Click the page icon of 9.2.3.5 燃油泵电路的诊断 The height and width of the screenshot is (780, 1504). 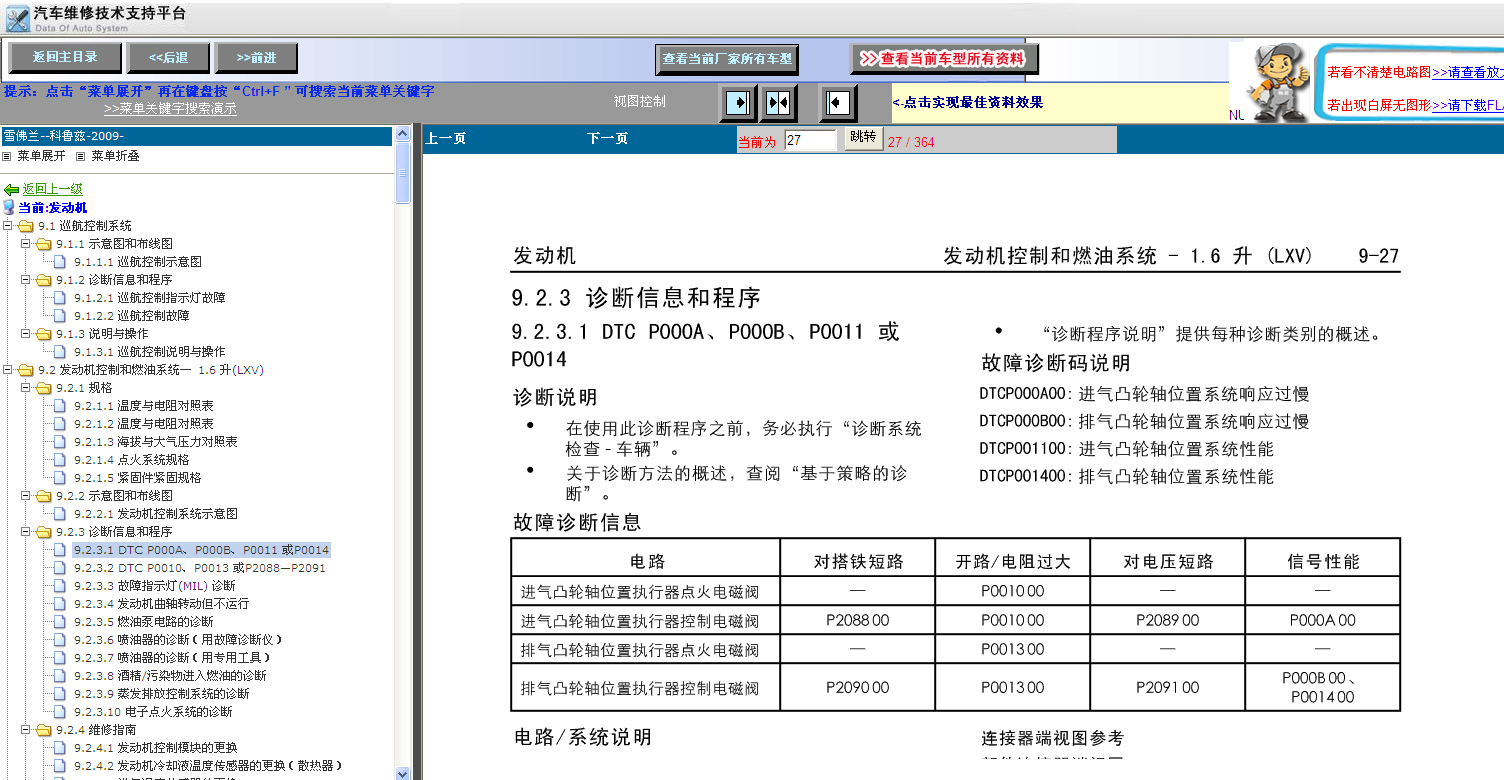point(60,622)
